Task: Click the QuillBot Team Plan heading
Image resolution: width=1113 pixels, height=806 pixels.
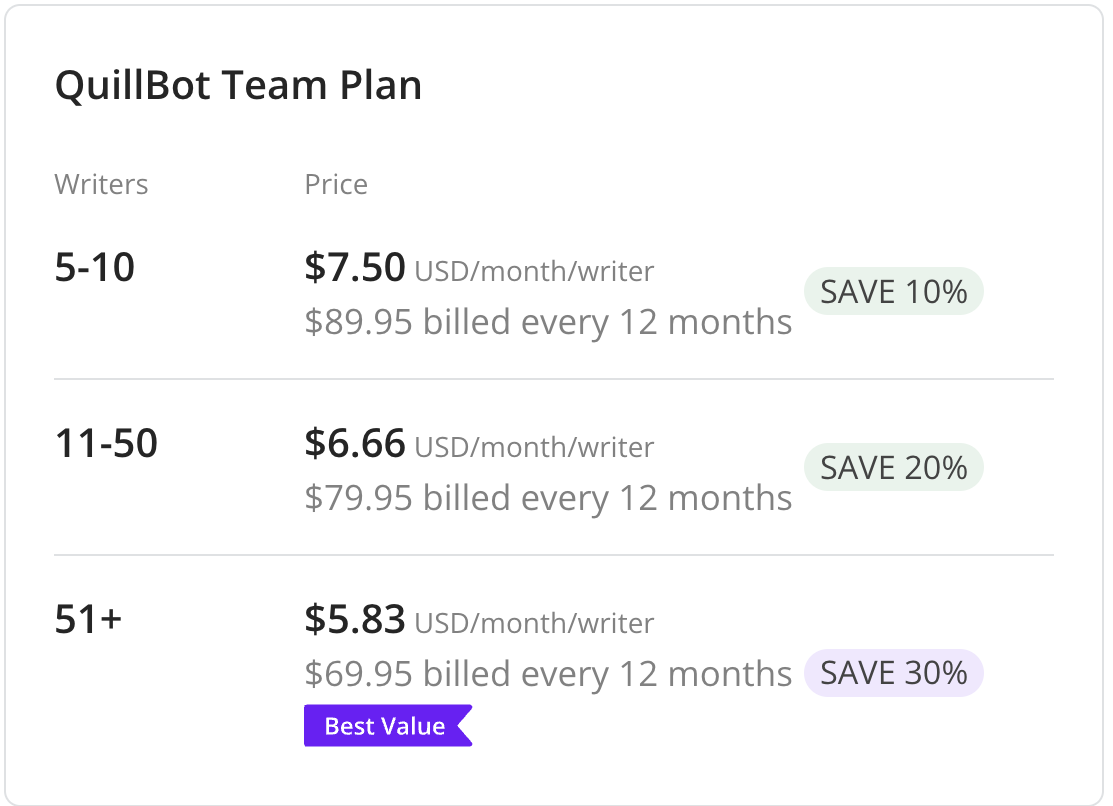Action: coord(238,85)
